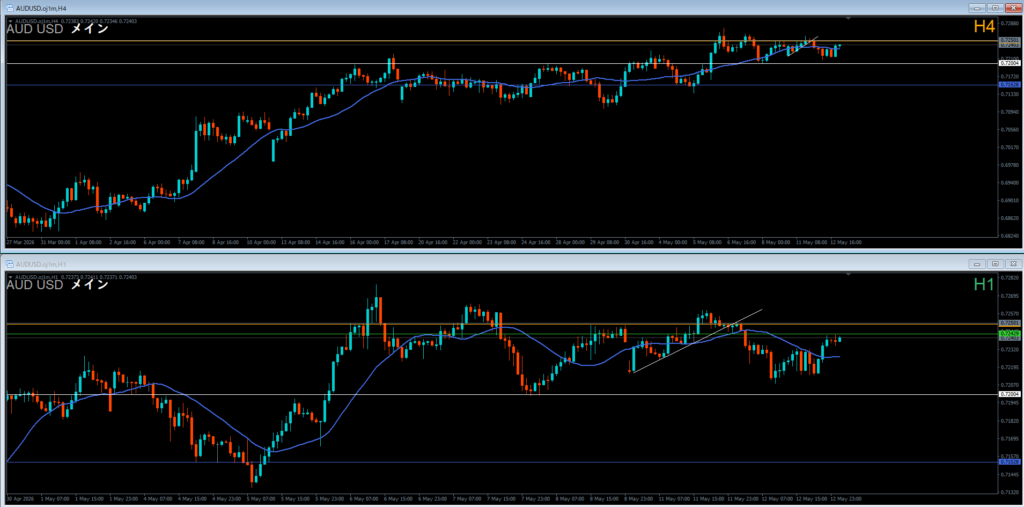Select the white 0.72004 price label on H4

pyautogui.click(x=1010, y=63)
